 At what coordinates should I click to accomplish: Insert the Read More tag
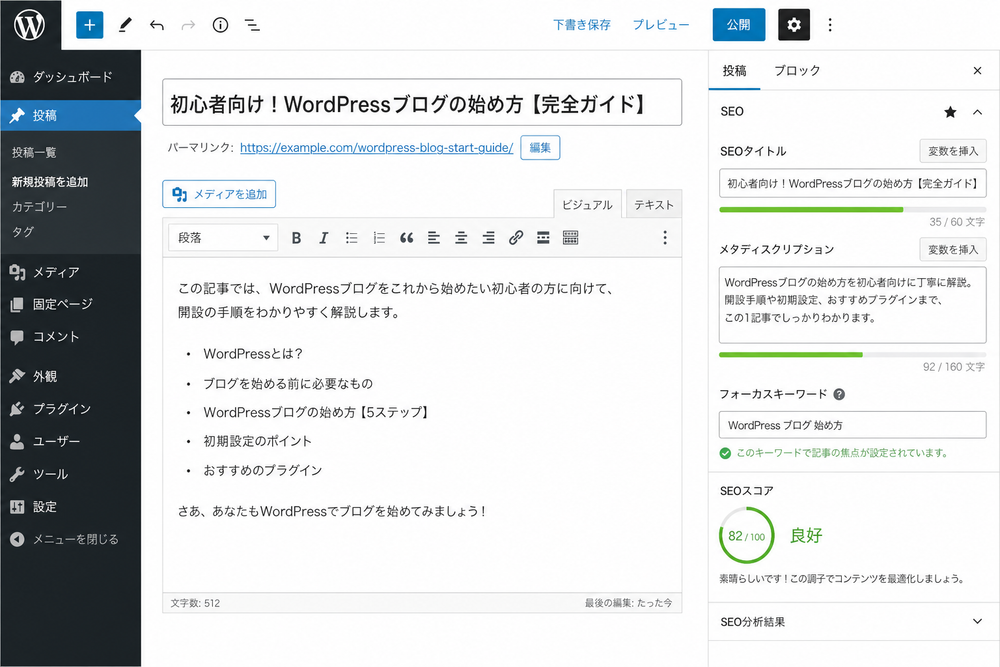[x=543, y=238]
